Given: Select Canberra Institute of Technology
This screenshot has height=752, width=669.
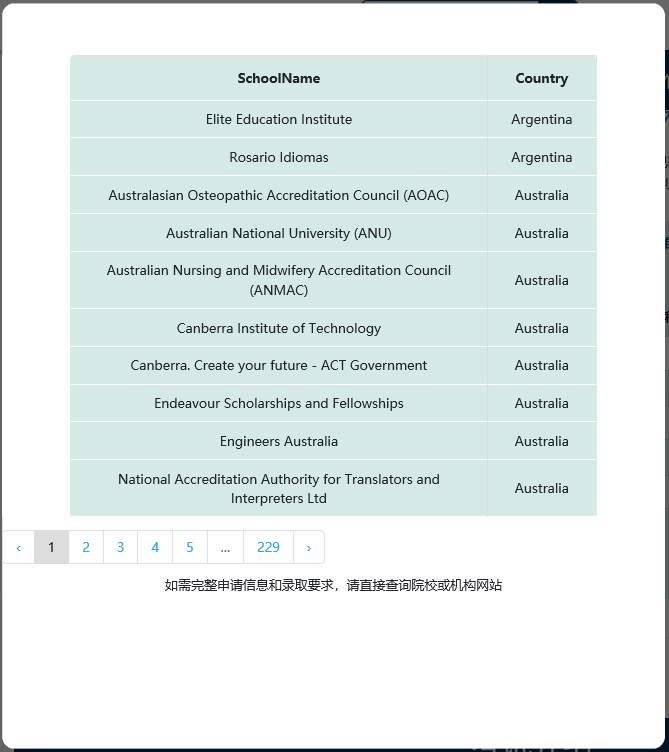Looking at the screenshot, I should (279, 328).
